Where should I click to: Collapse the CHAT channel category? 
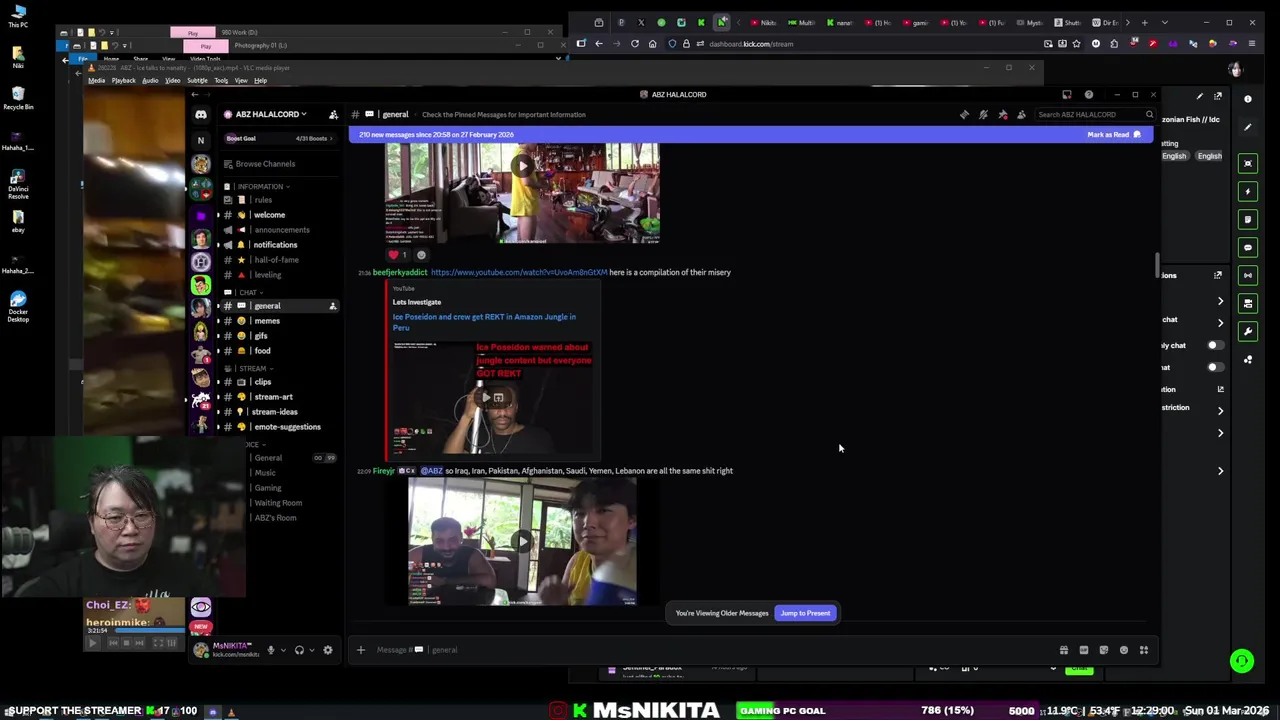click(248, 293)
